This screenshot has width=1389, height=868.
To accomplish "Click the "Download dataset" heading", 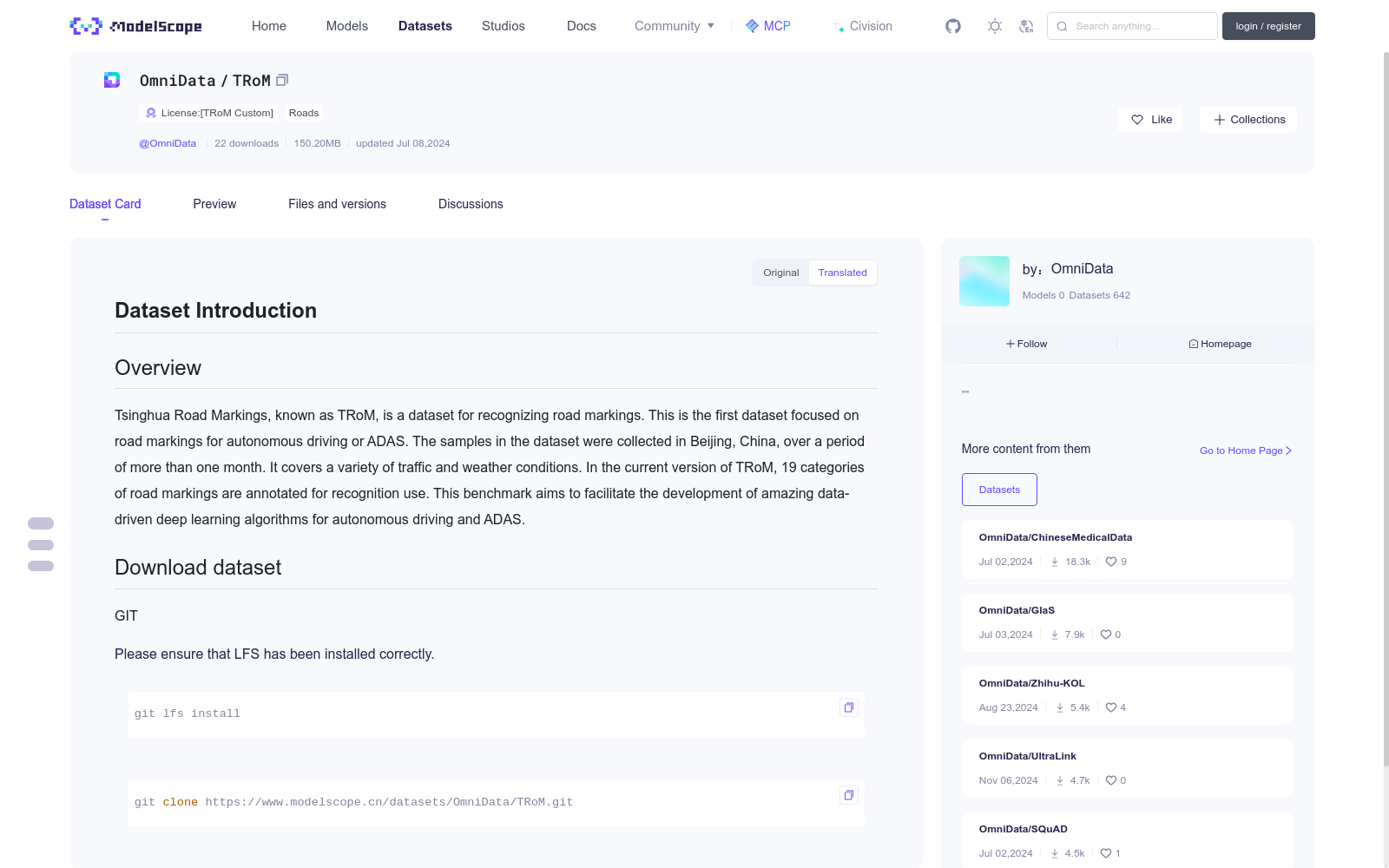I will pyautogui.click(x=198, y=568).
